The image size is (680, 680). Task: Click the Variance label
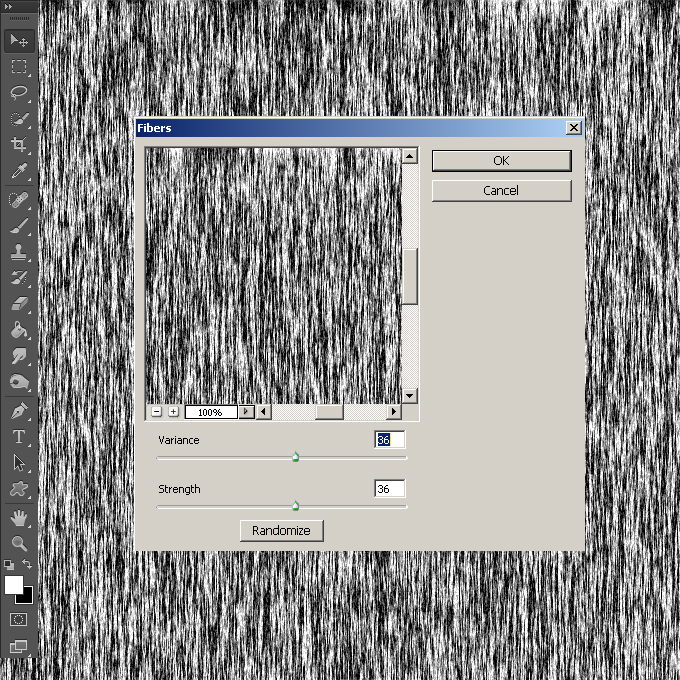[x=179, y=440]
